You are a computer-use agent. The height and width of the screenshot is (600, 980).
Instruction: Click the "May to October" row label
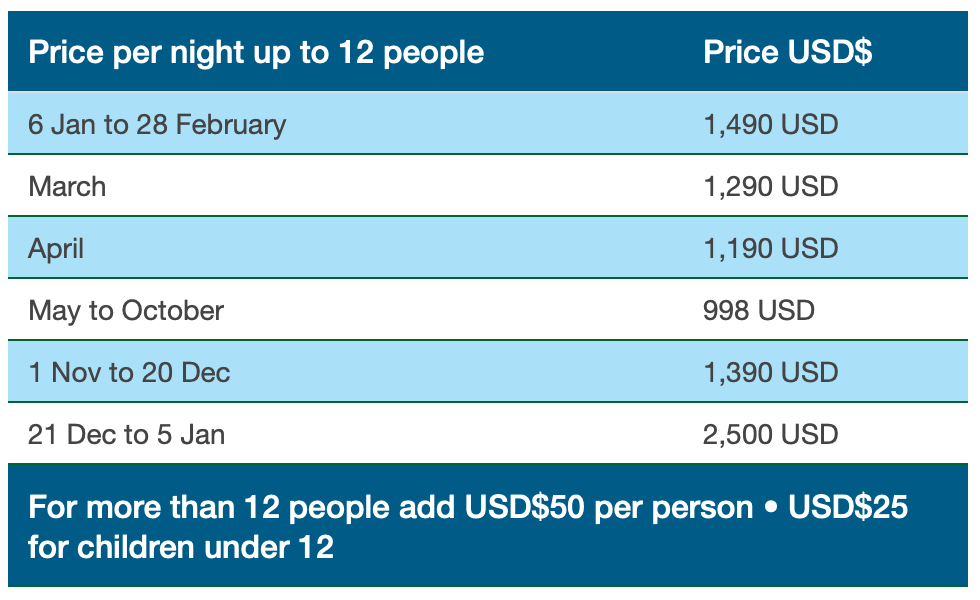126,310
